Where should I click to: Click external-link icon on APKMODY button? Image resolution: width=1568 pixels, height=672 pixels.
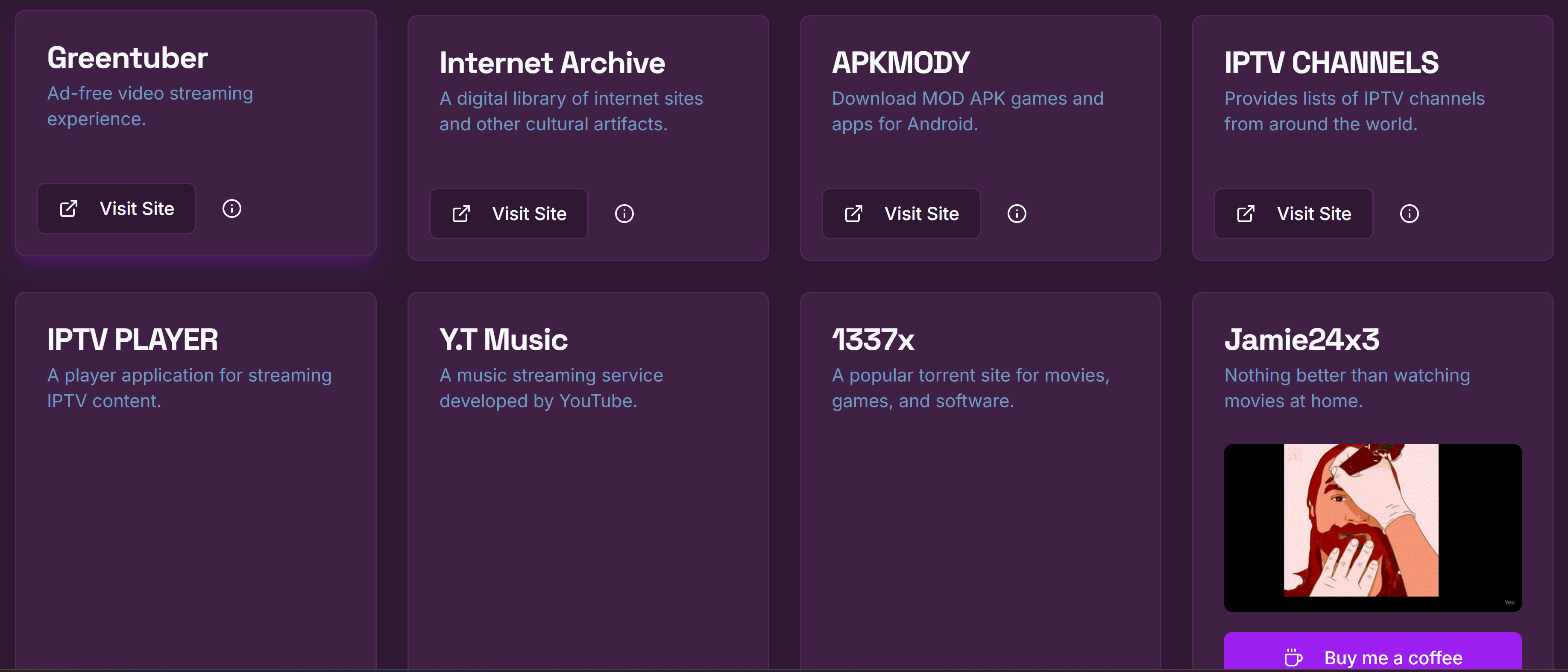853,214
